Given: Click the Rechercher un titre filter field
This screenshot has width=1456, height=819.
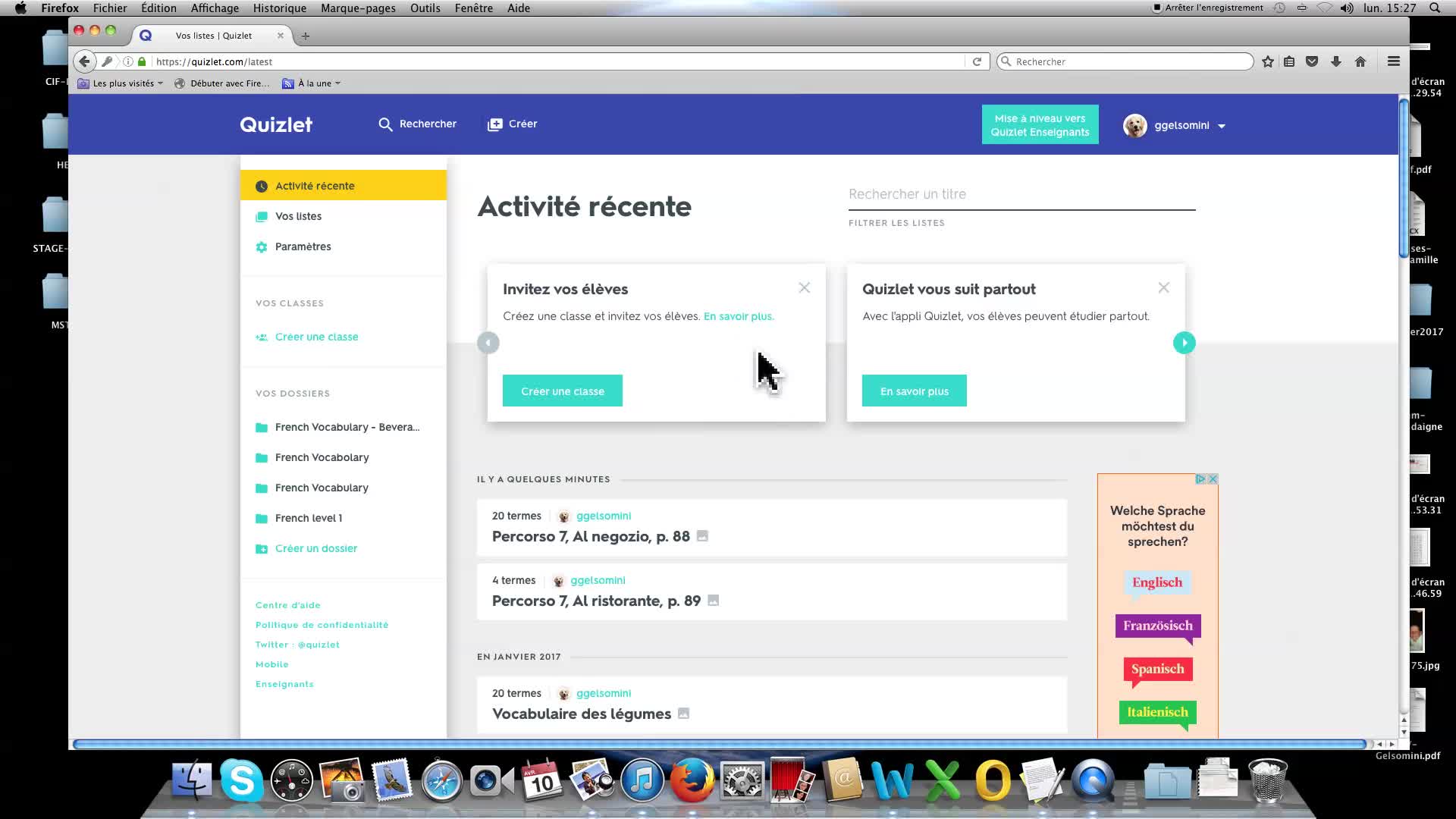Looking at the screenshot, I should (1021, 194).
